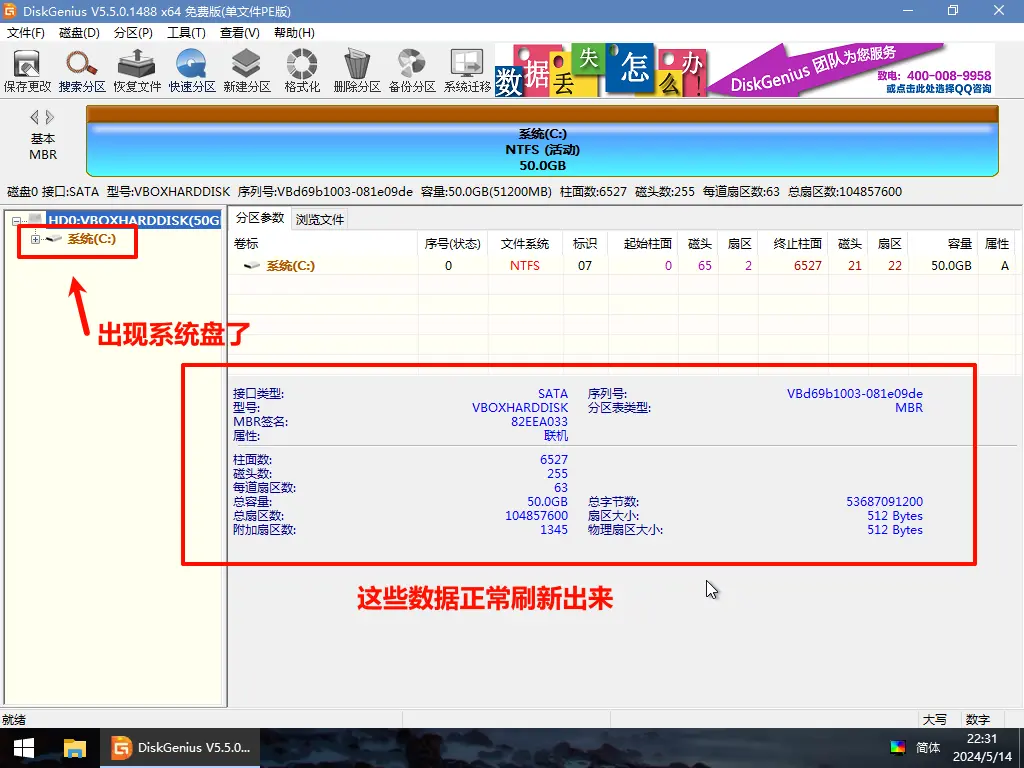Click the 6527 end cylinder cell
The height and width of the screenshot is (768, 1024).
pos(808,266)
